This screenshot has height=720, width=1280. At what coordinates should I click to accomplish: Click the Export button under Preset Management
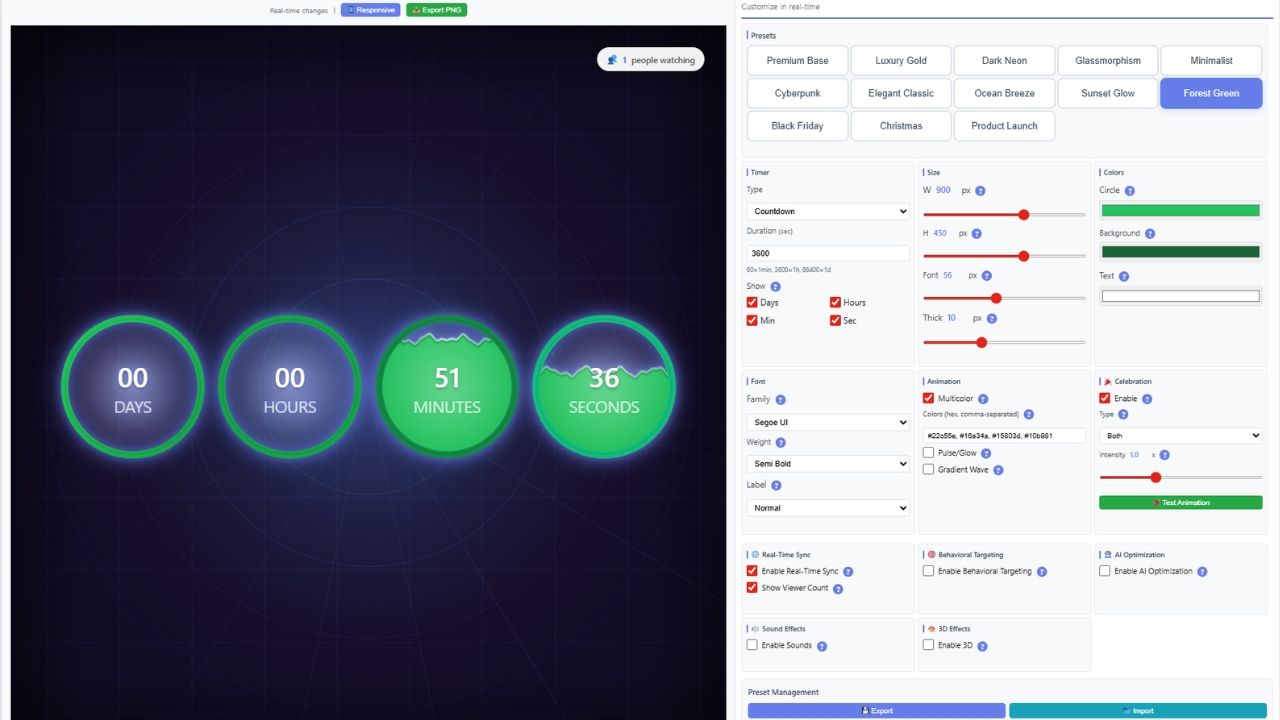pos(877,711)
